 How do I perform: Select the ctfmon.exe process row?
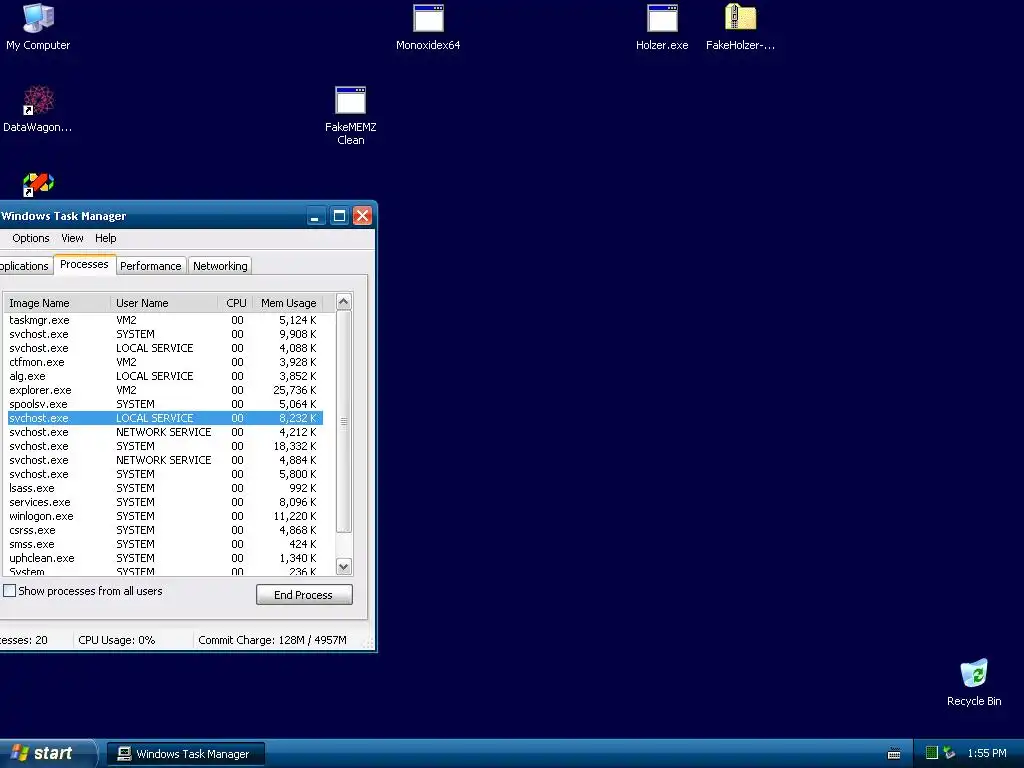165,362
